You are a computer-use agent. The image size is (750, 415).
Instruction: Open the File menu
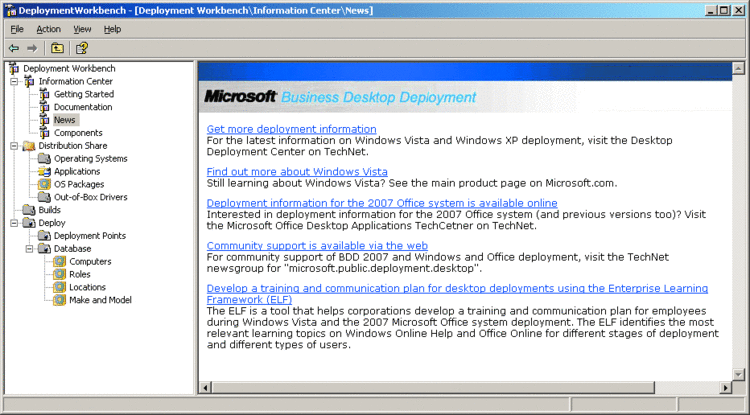[x=17, y=29]
